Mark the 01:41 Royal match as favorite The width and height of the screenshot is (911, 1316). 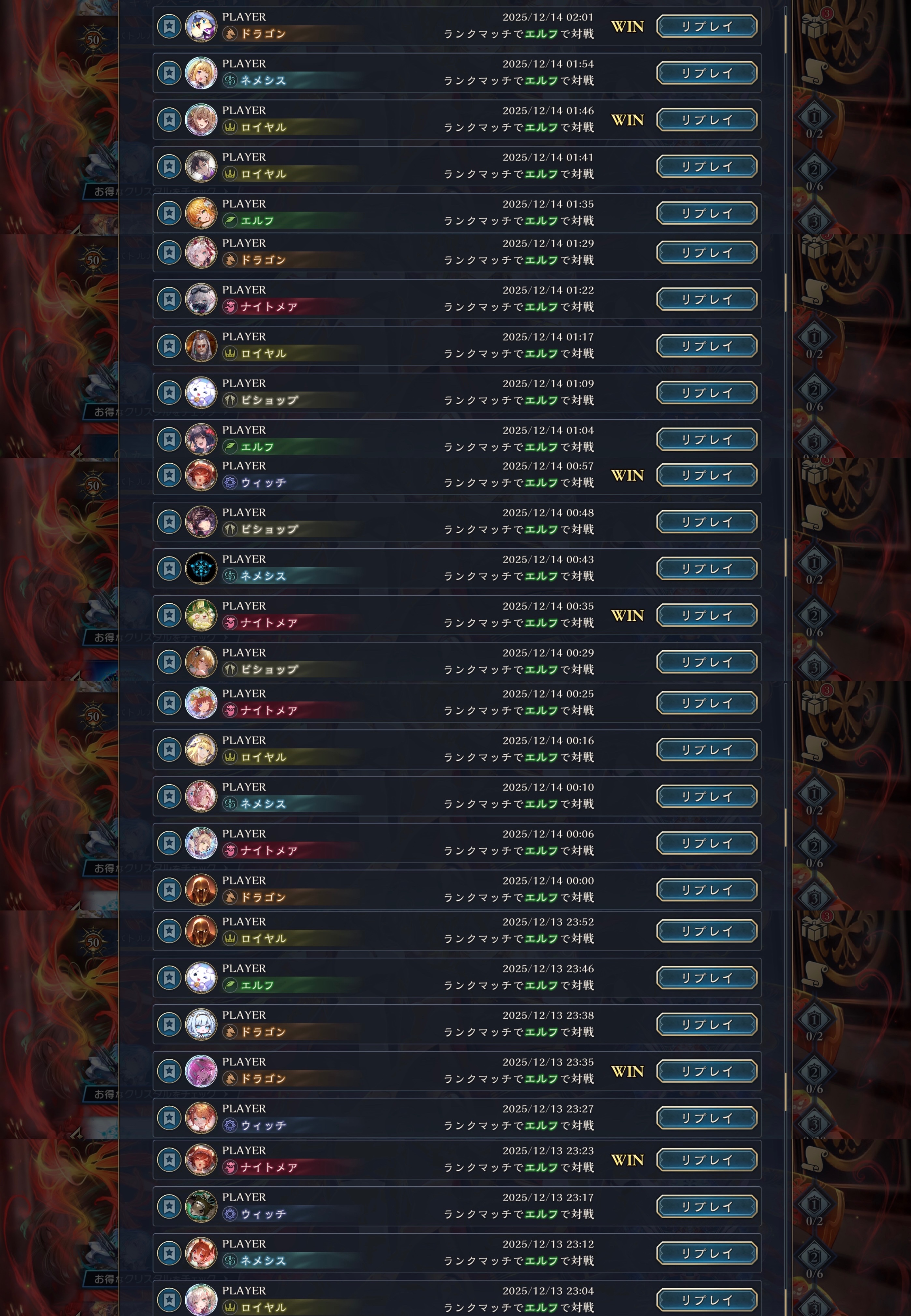[169, 167]
